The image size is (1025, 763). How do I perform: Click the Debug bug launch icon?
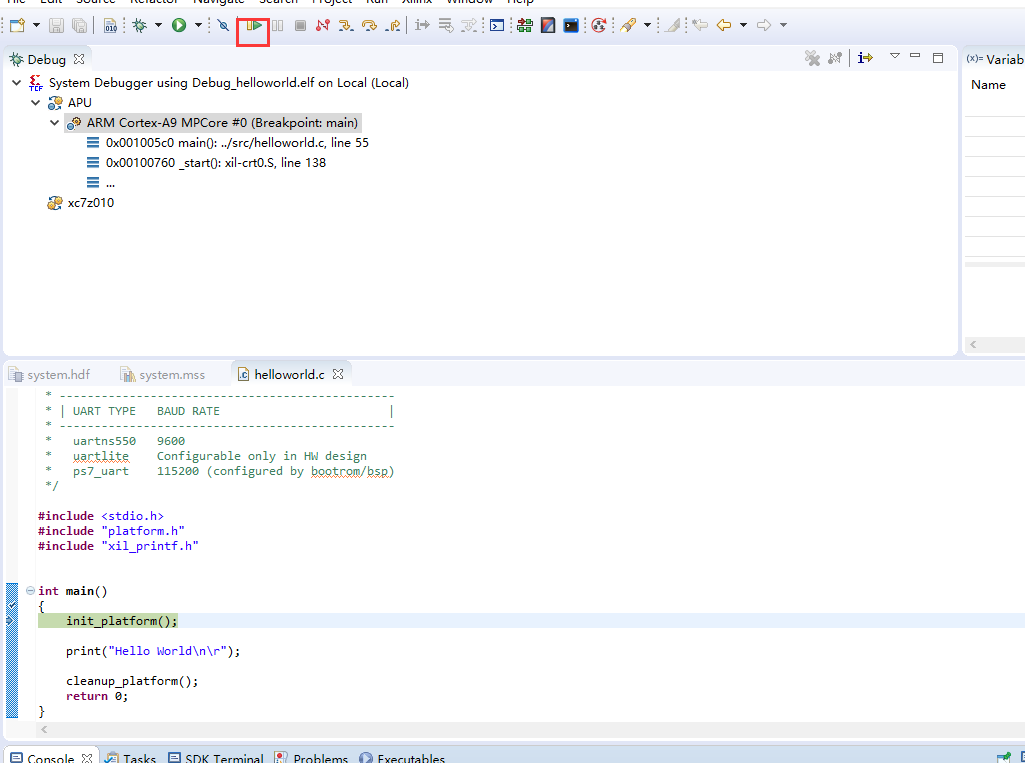pyautogui.click(x=139, y=25)
